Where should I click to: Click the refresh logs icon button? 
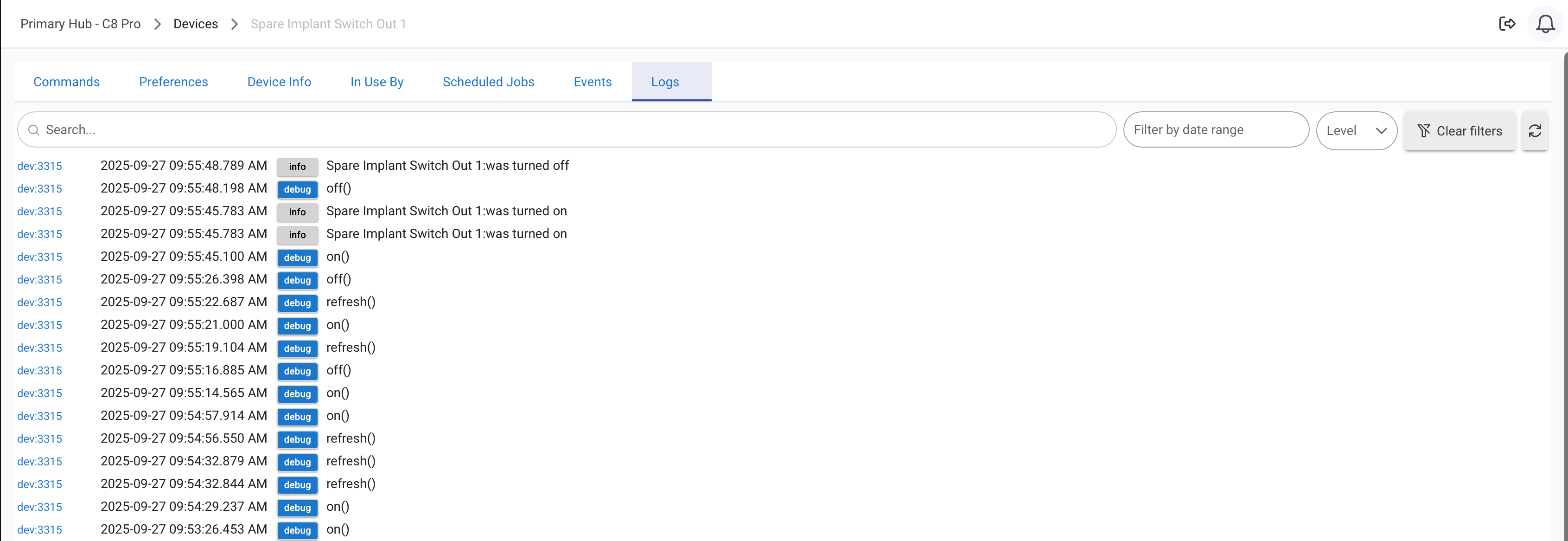[1535, 130]
